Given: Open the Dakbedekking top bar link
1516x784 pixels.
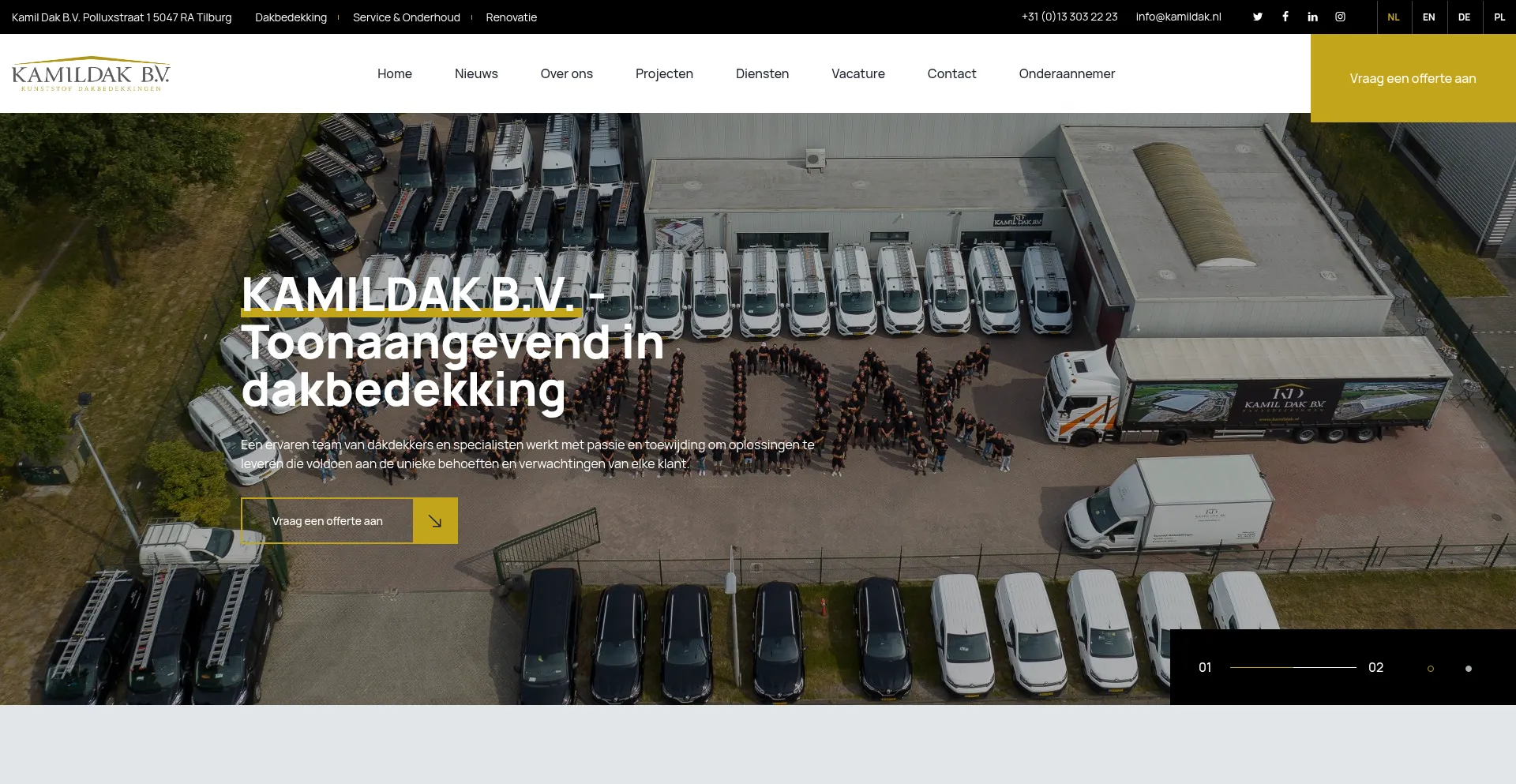Looking at the screenshot, I should (x=291, y=17).
